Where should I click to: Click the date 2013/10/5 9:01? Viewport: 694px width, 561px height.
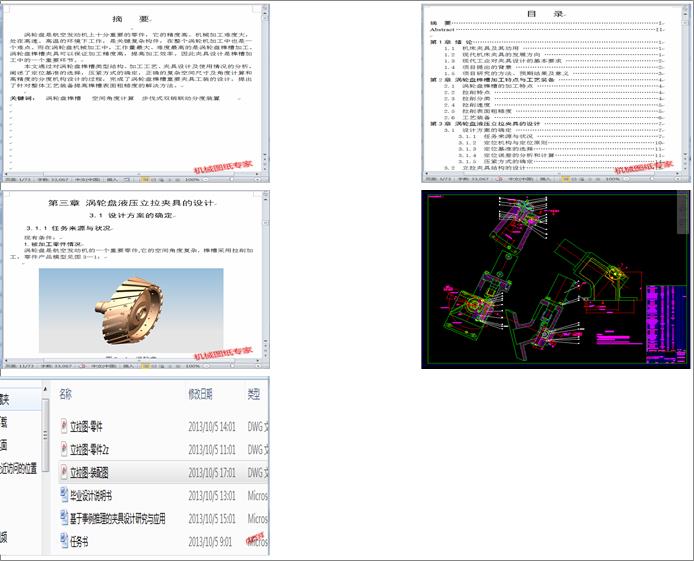pos(210,542)
